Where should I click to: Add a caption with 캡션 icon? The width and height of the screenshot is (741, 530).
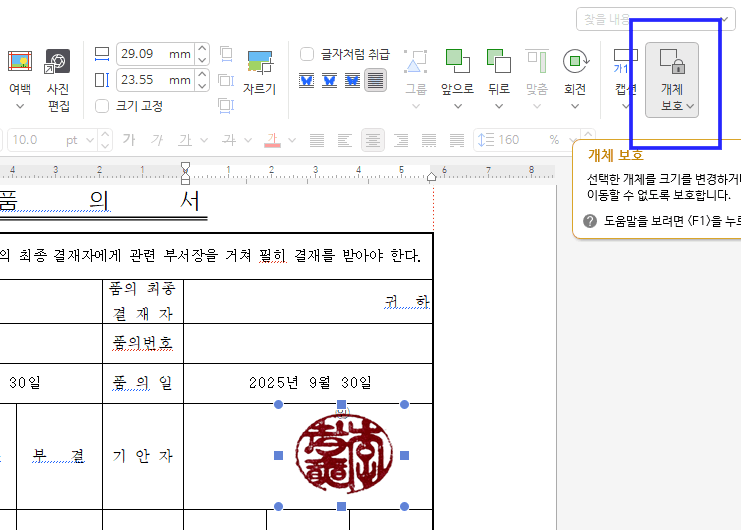click(625, 61)
